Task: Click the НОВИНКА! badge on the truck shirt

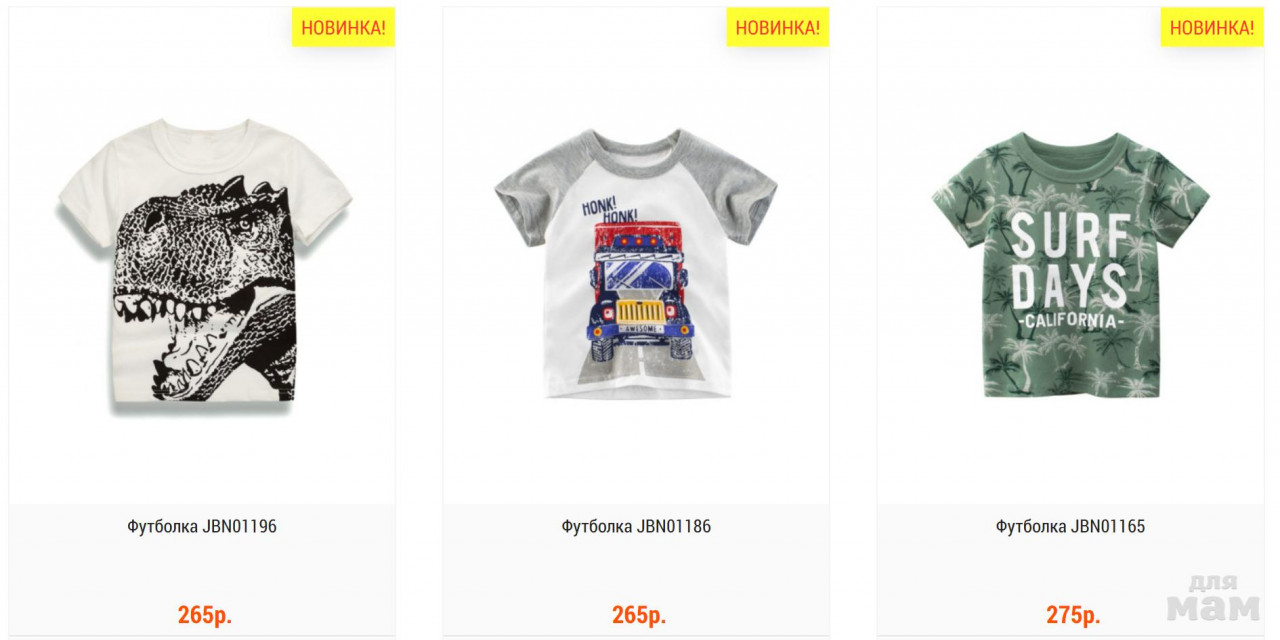Action: [777, 28]
